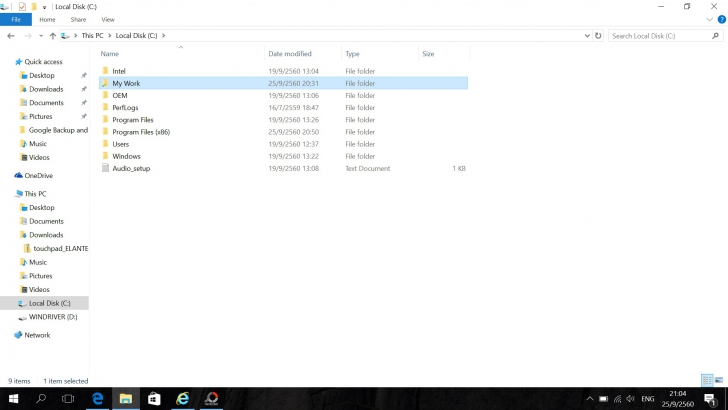Go back with the back arrow

[11, 36]
